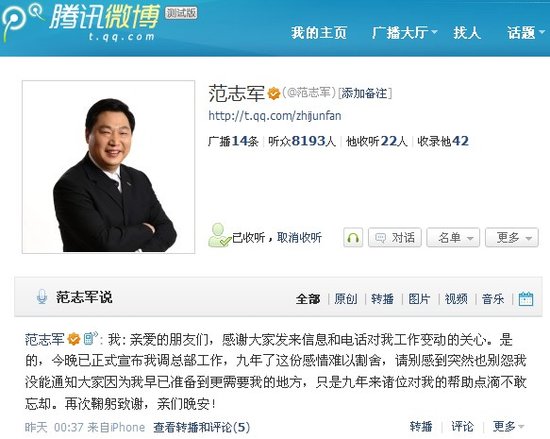Expand the 名单 dropdown button
Viewport: 550px width, 439px height.
tap(454, 238)
